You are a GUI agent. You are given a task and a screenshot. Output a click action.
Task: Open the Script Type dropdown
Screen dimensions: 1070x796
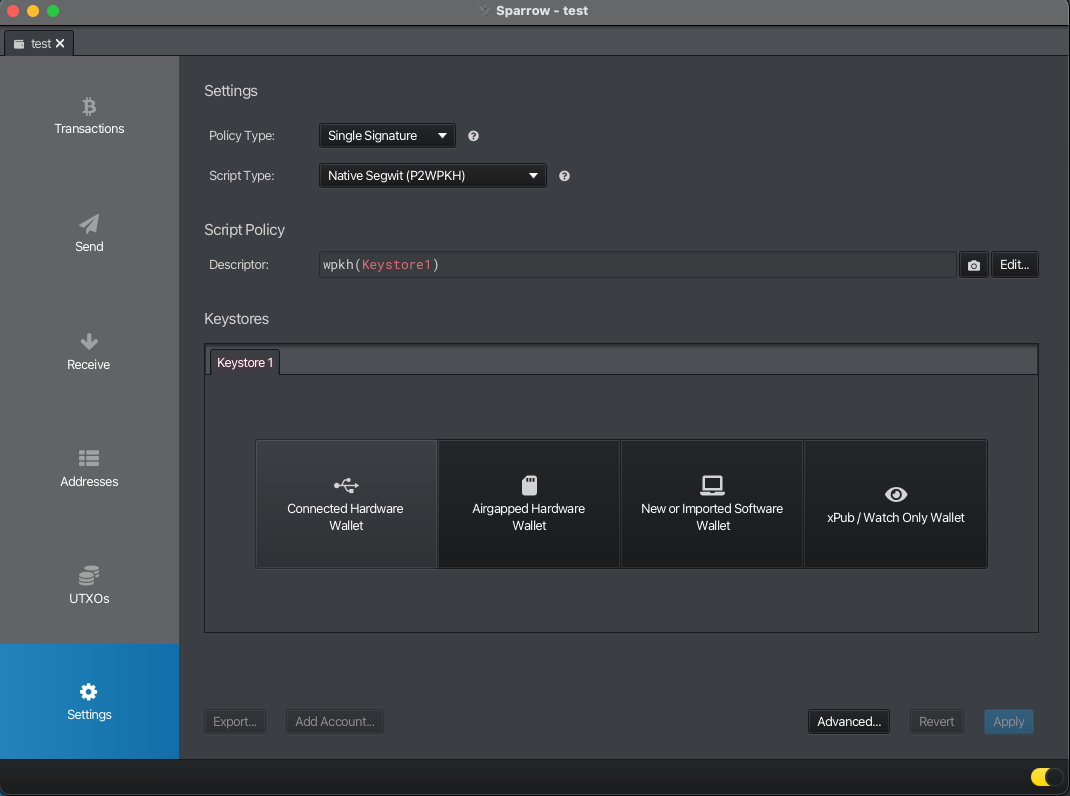[x=433, y=175]
